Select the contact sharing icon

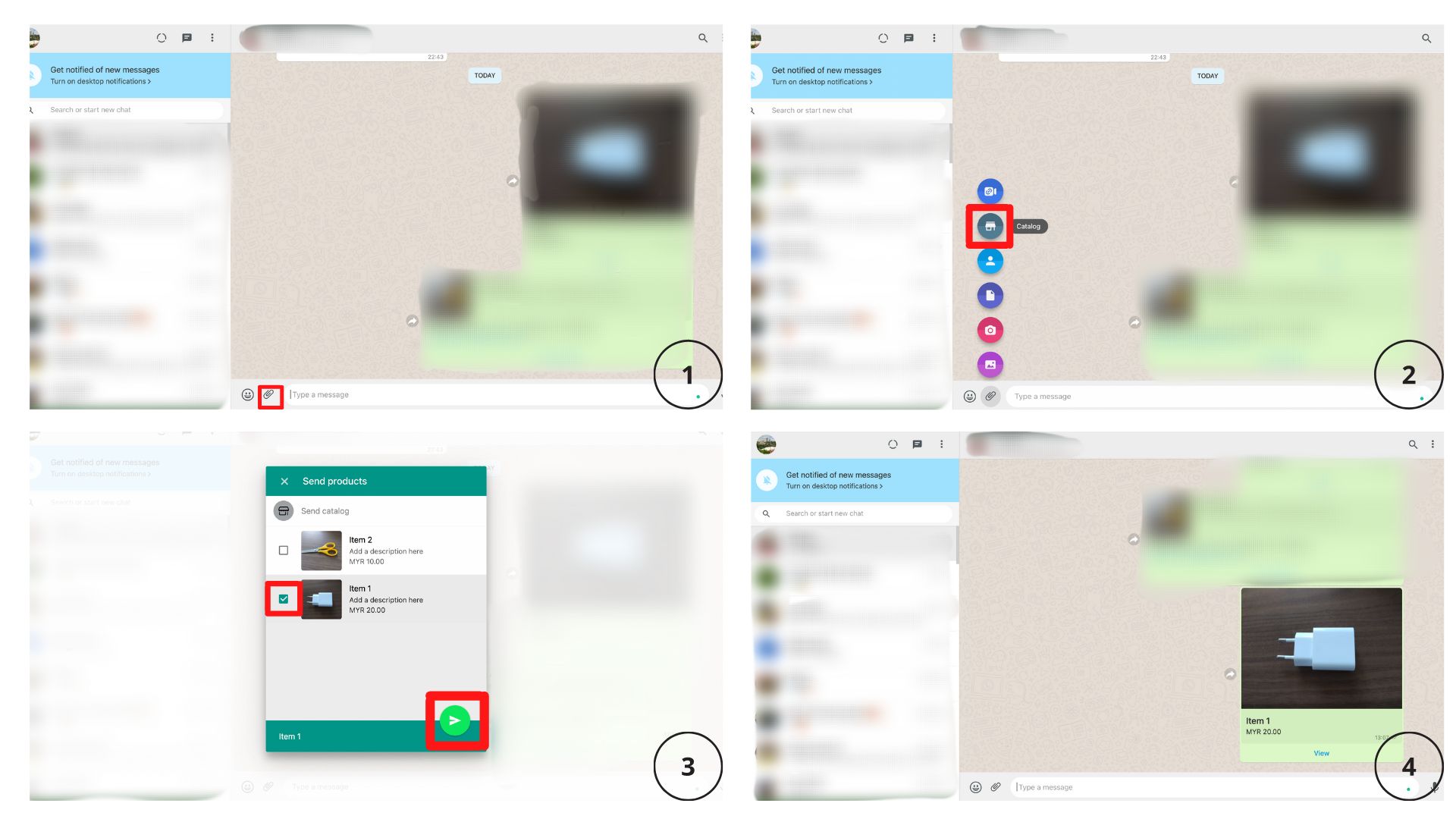[990, 260]
